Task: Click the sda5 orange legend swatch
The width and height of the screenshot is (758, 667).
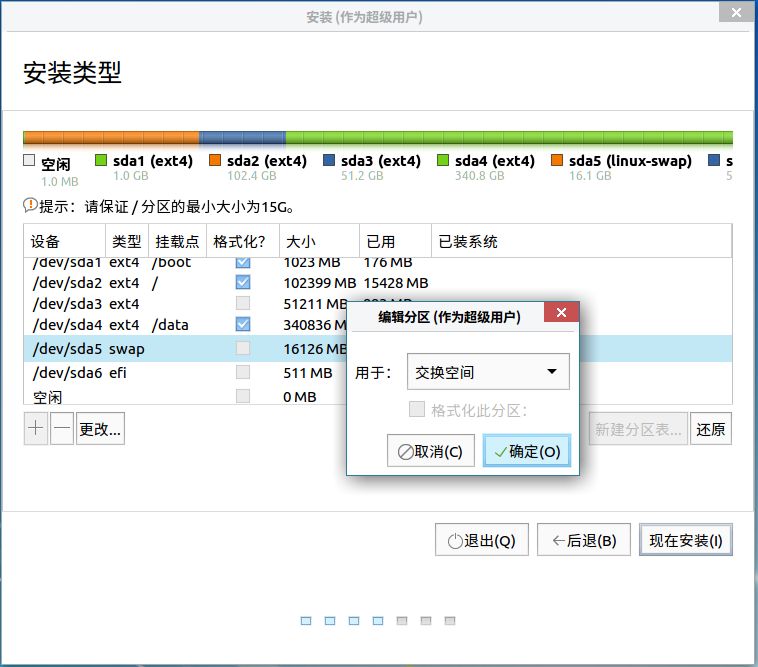Action: pos(557,160)
